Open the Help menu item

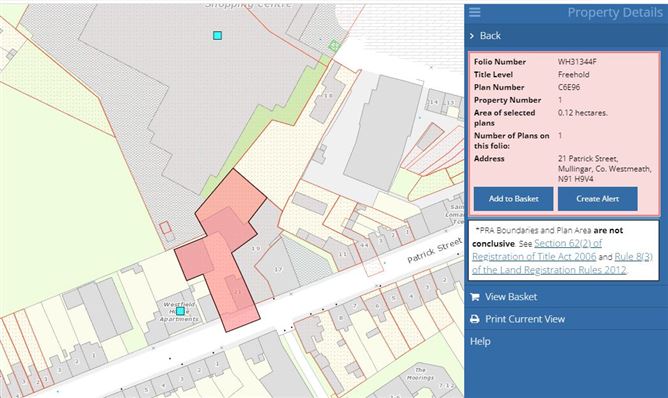pos(480,341)
